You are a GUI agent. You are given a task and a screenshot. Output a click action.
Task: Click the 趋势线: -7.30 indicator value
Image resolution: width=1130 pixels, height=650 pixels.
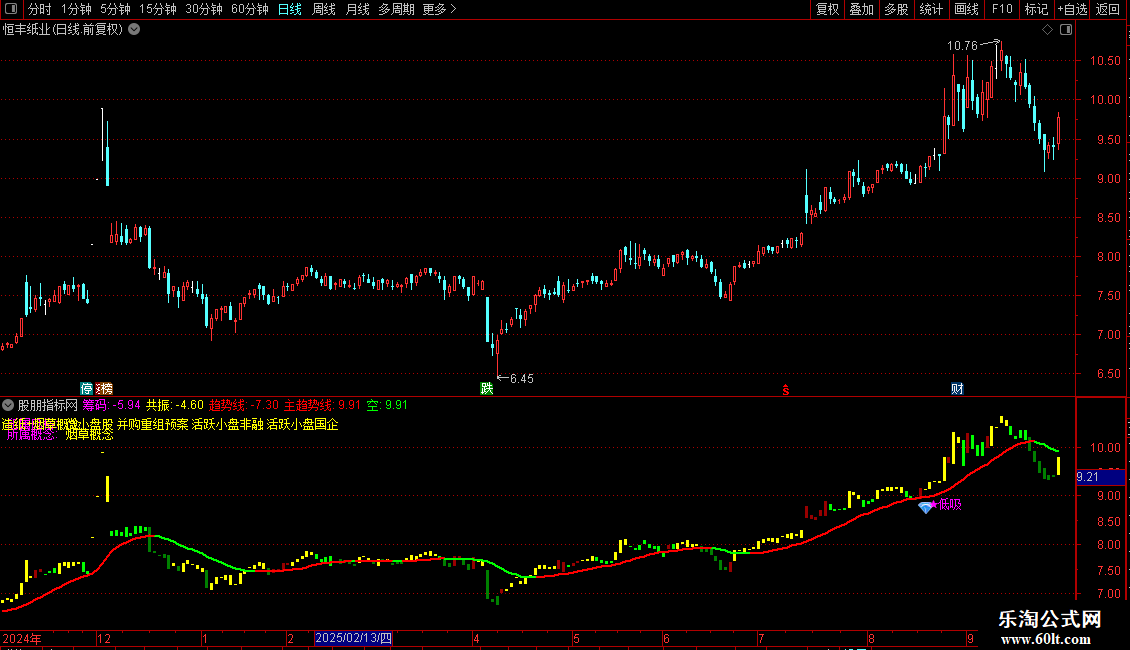(244, 405)
